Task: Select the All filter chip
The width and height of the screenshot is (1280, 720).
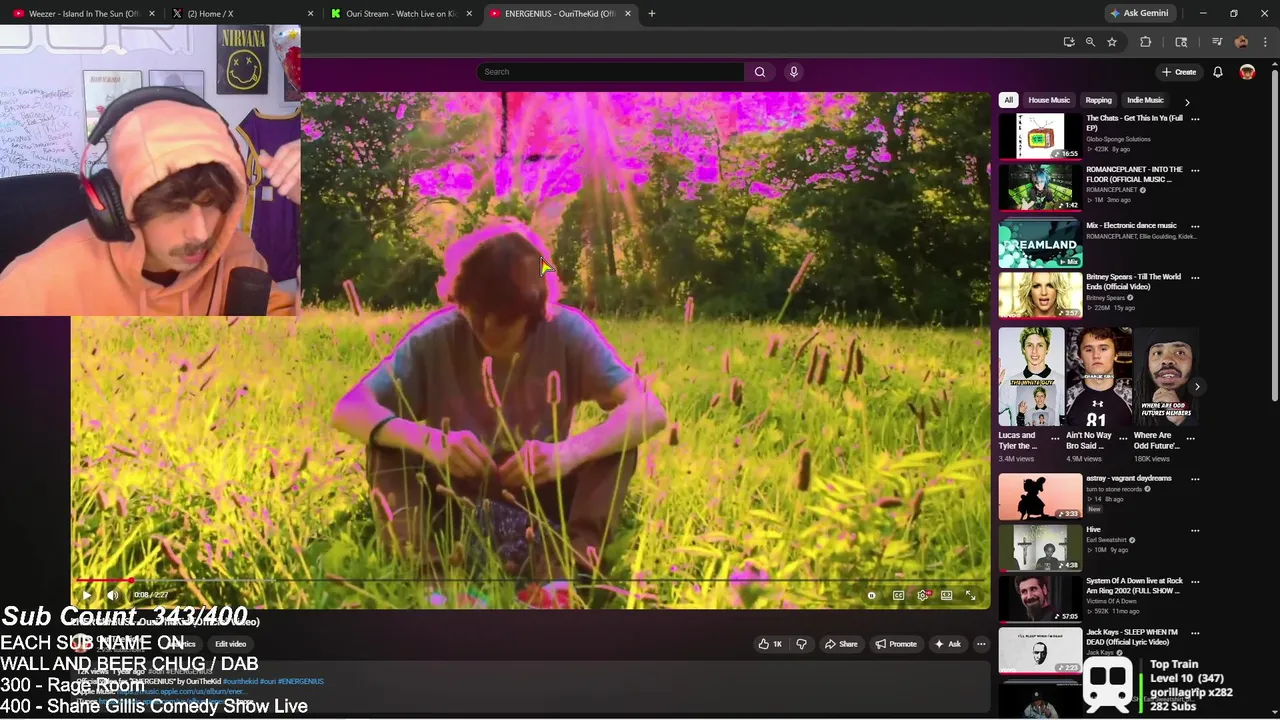Action: [1008, 100]
